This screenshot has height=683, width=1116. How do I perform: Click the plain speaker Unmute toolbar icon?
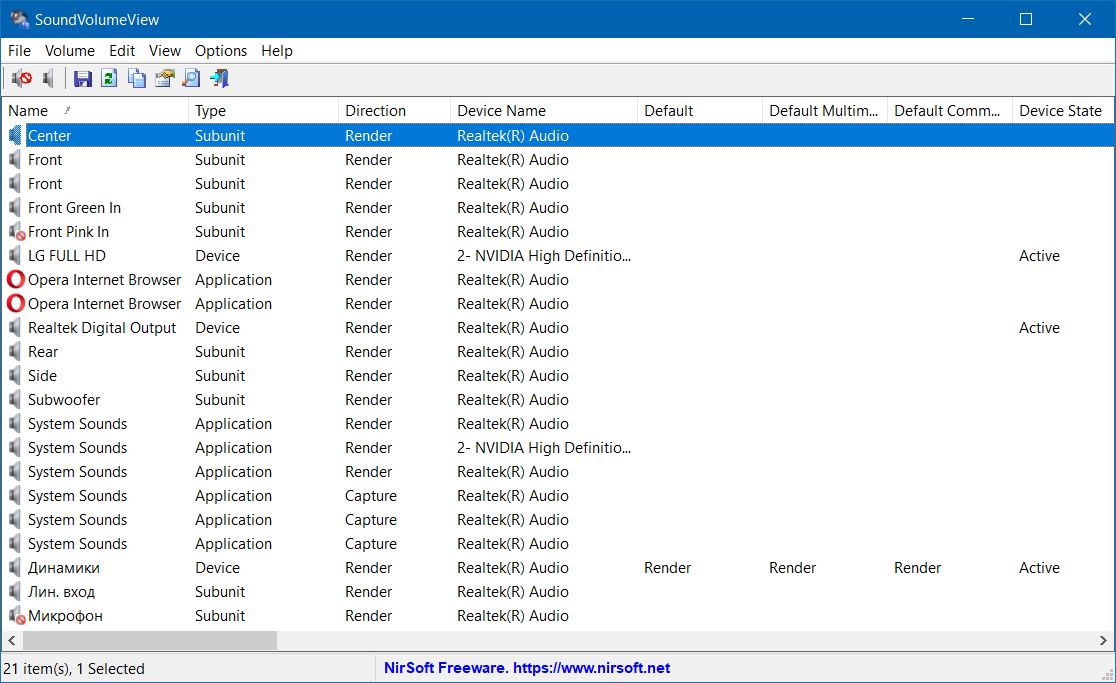tap(48, 78)
